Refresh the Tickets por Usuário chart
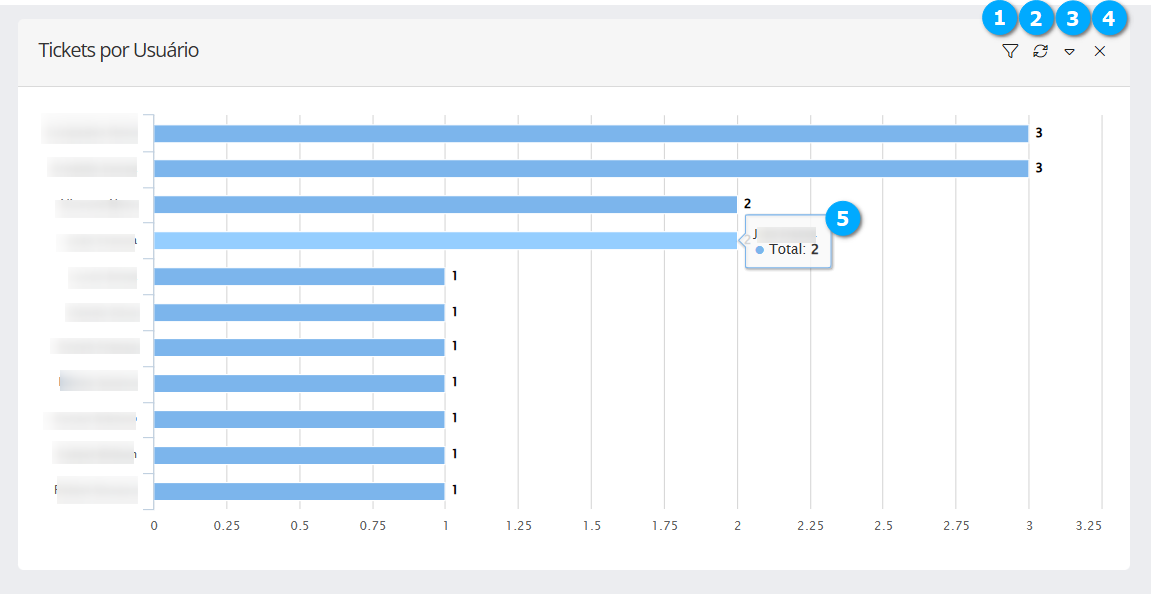Viewport: 1151px width, 594px height. click(x=1040, y=51)
